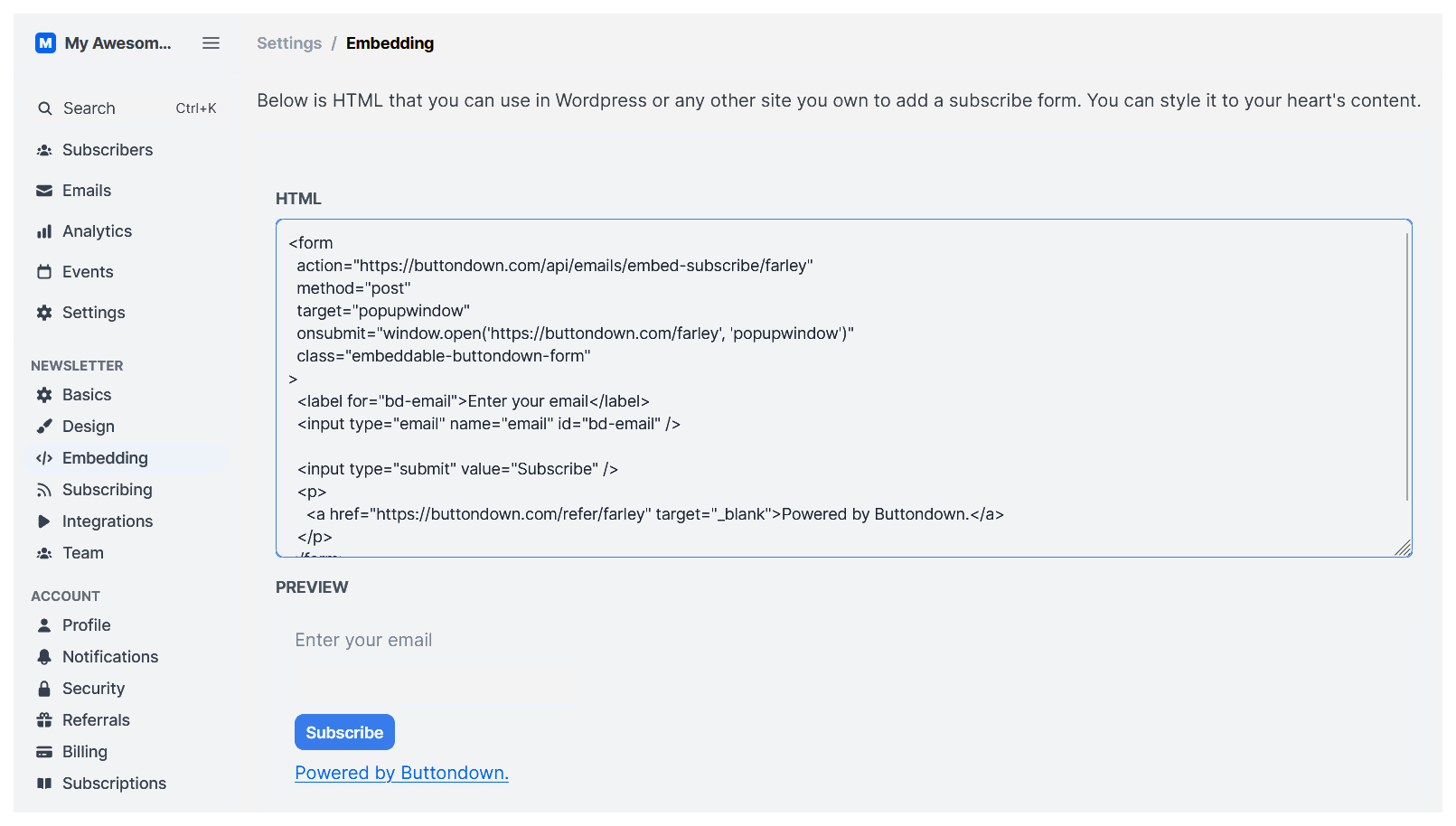Click the Emails envelope icon
The height and width of the screenshot is (826, 1456).
[x=44, y=191]
